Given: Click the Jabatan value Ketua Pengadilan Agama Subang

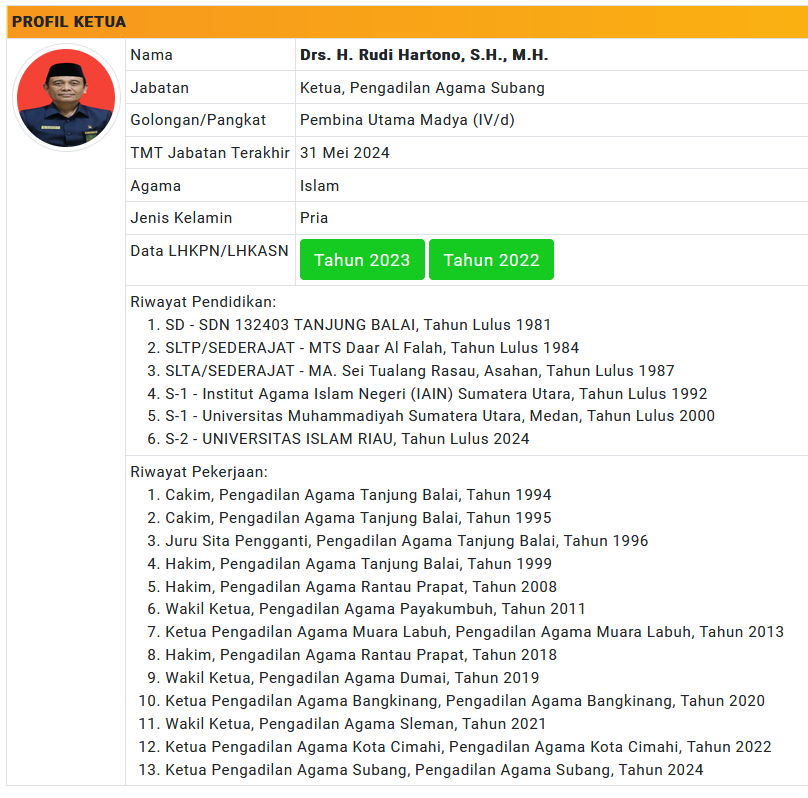Looking at the screenshot, I should 422,88.
